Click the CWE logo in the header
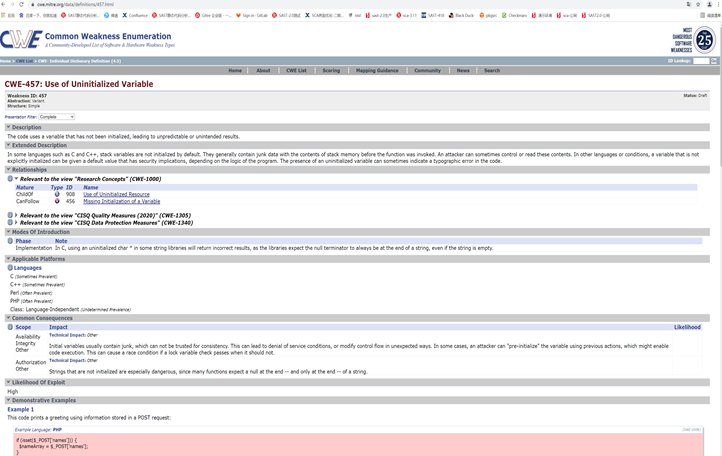722x456 pixels. coord(21,39)
